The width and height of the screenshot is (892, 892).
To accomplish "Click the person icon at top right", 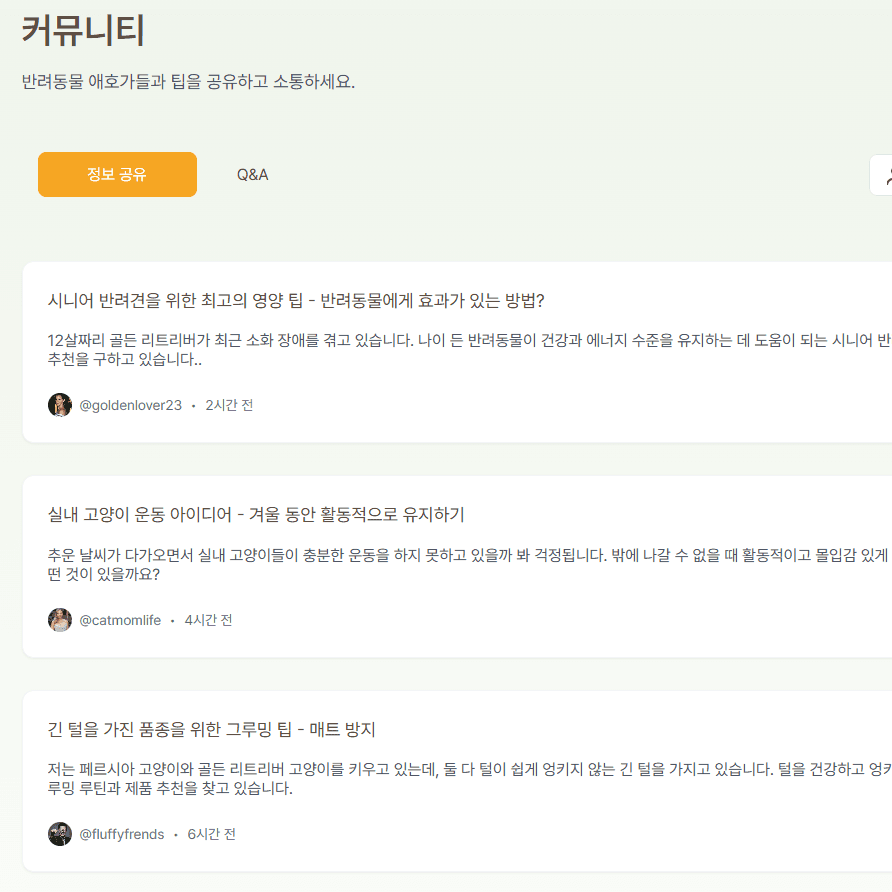I will [886, 174].
